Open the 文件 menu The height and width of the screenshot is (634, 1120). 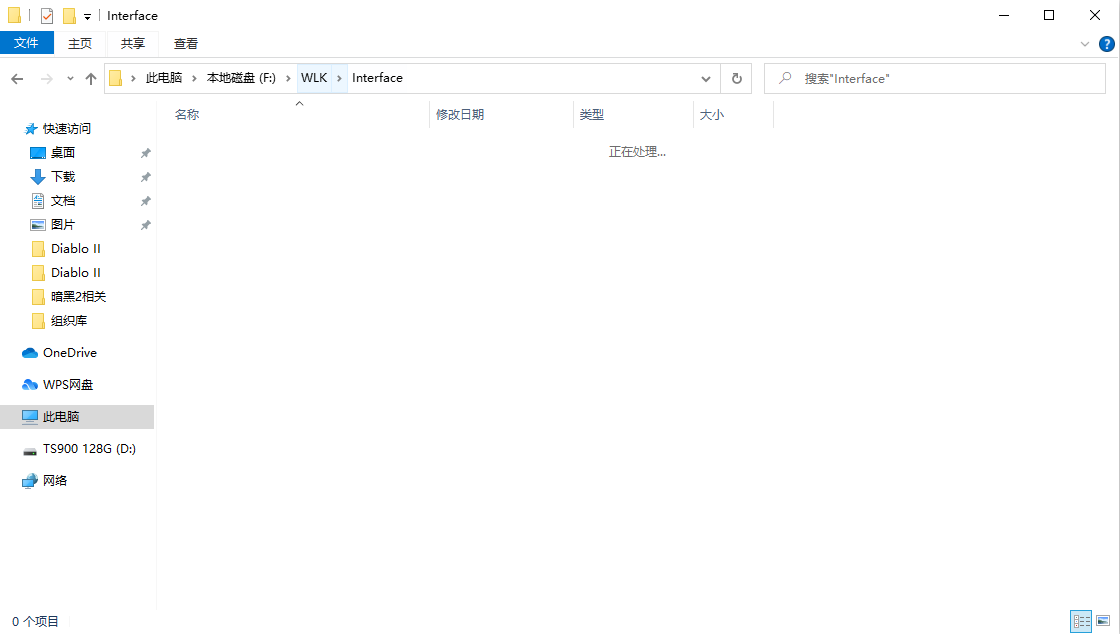tap(27, 43)
